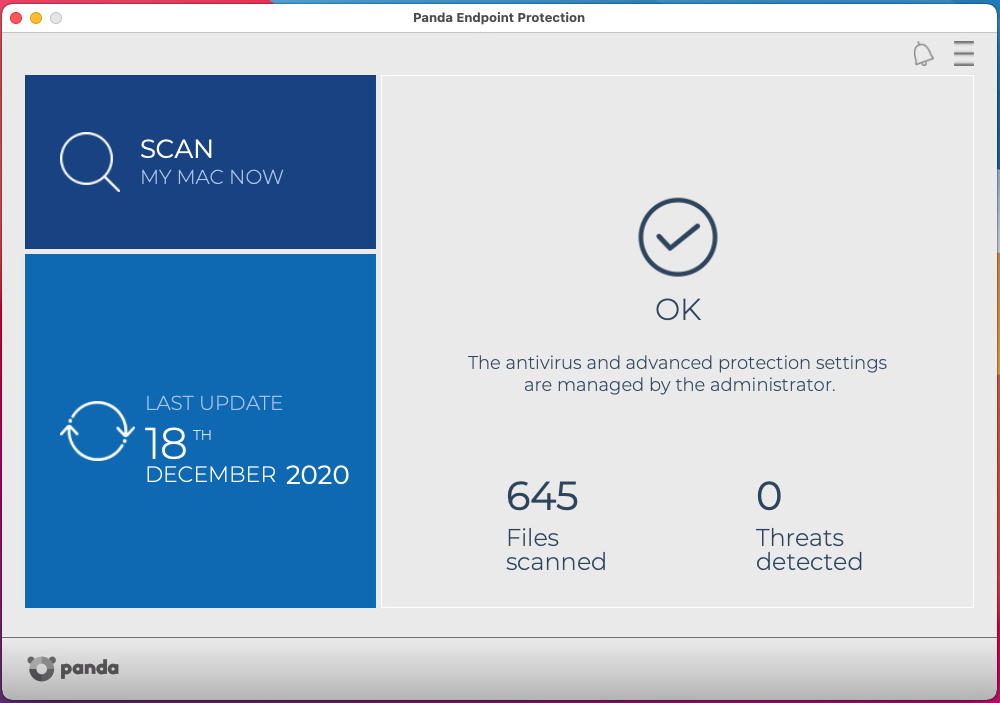This screenshot has width=1000, height=703.
Task: Click the OK checkmark status icon
Action: [678, 237]
